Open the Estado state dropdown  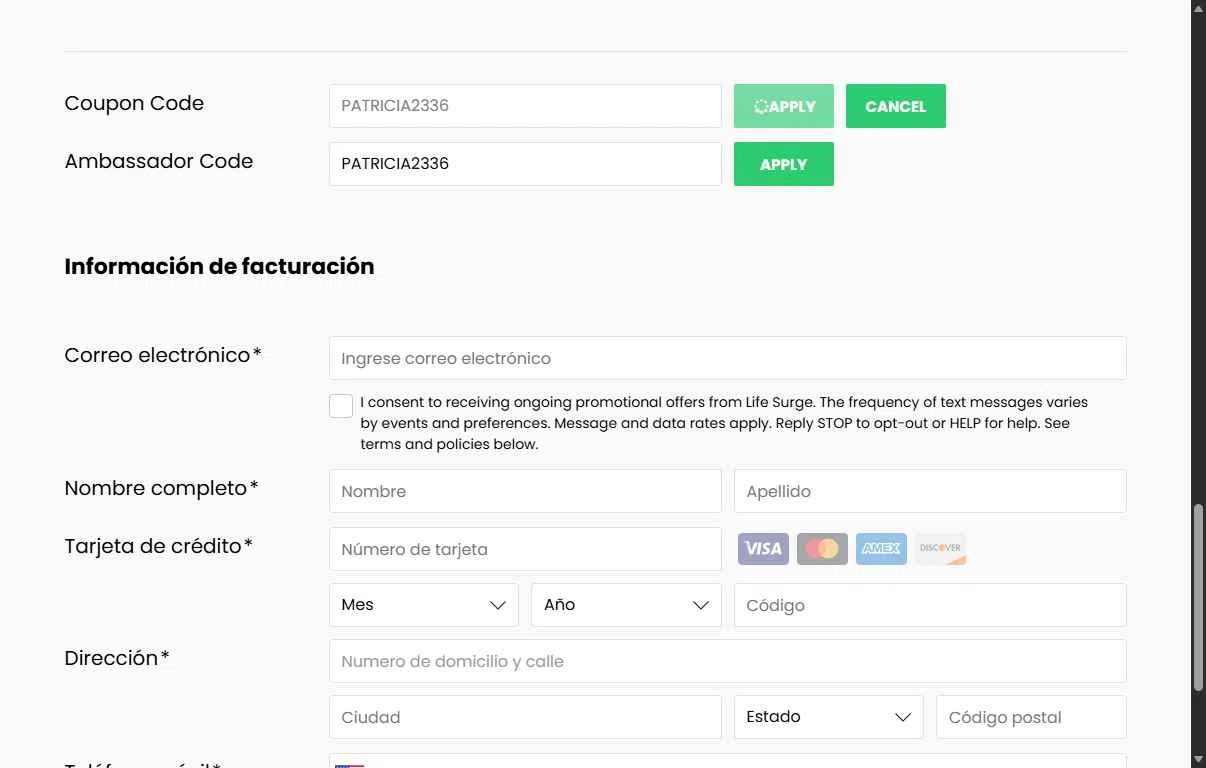pyautogui.click(x=828, y=717)
